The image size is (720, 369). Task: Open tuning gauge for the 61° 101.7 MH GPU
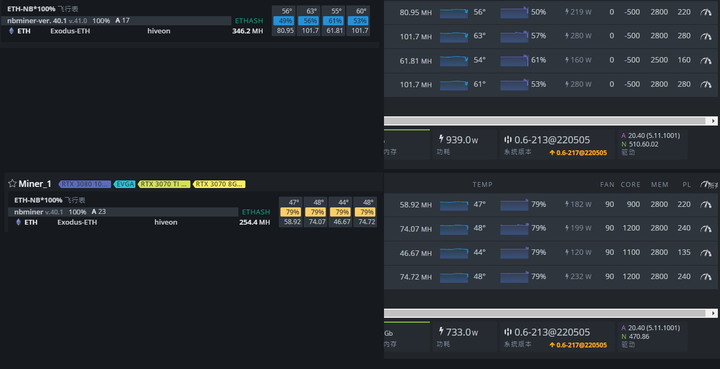point(706,85)
